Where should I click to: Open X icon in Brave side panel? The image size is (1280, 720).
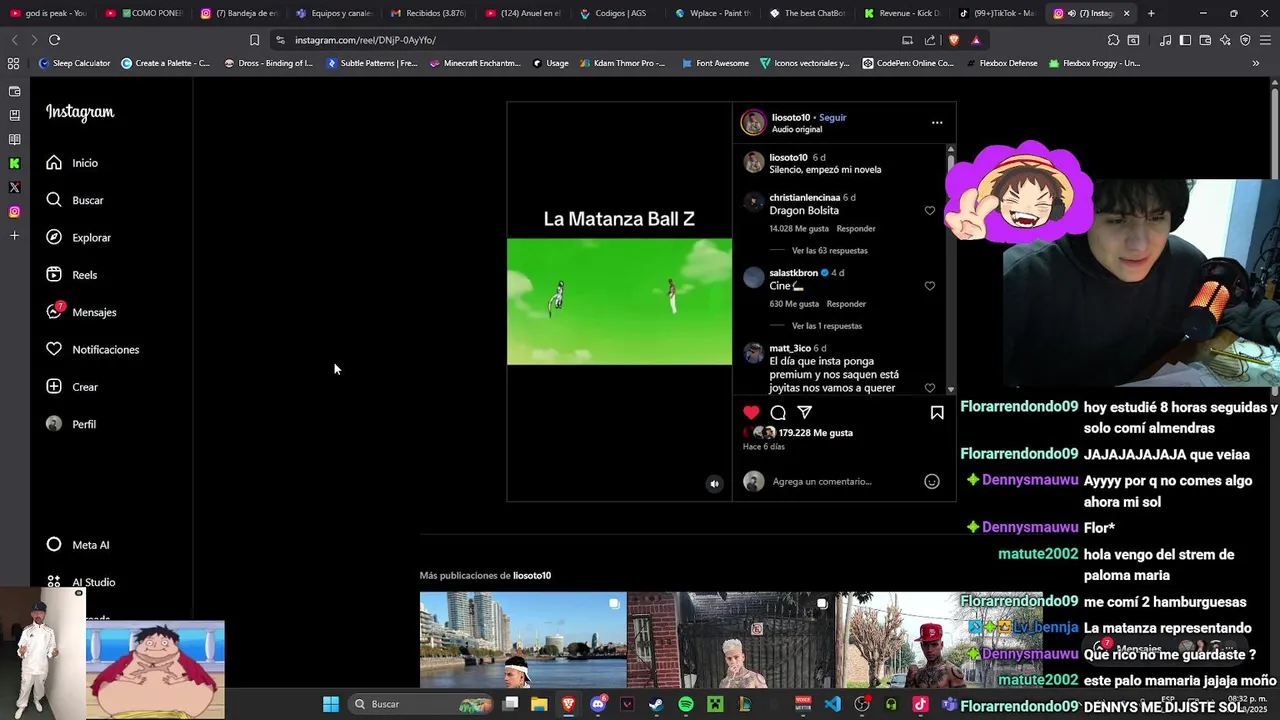click(14, 187)
